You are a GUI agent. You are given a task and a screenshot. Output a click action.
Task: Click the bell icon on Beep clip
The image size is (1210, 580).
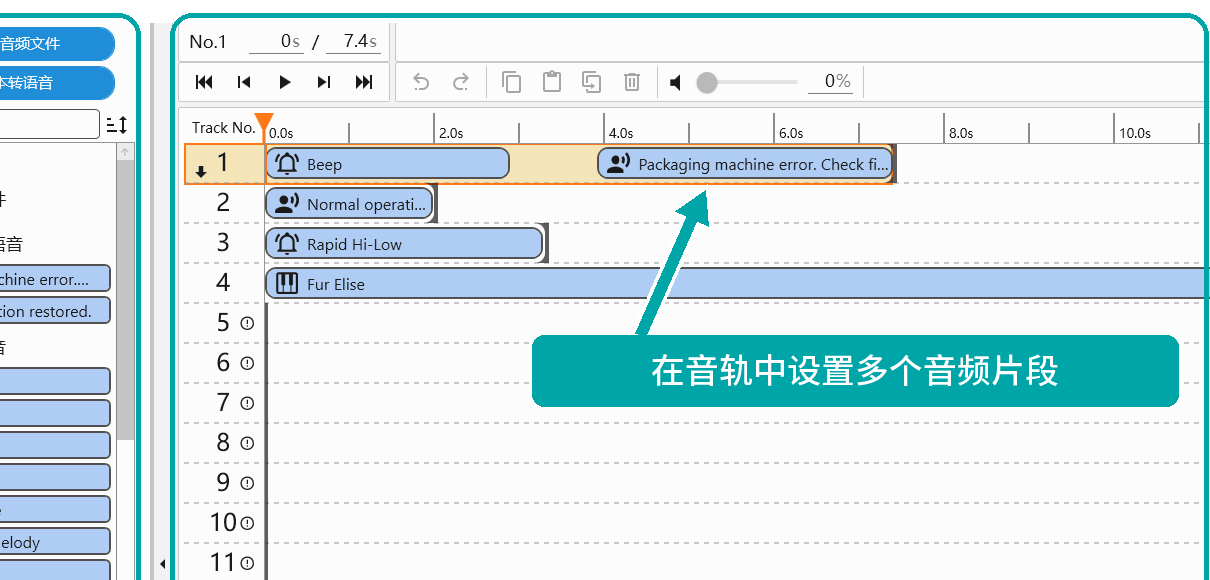tap(287, 164)
